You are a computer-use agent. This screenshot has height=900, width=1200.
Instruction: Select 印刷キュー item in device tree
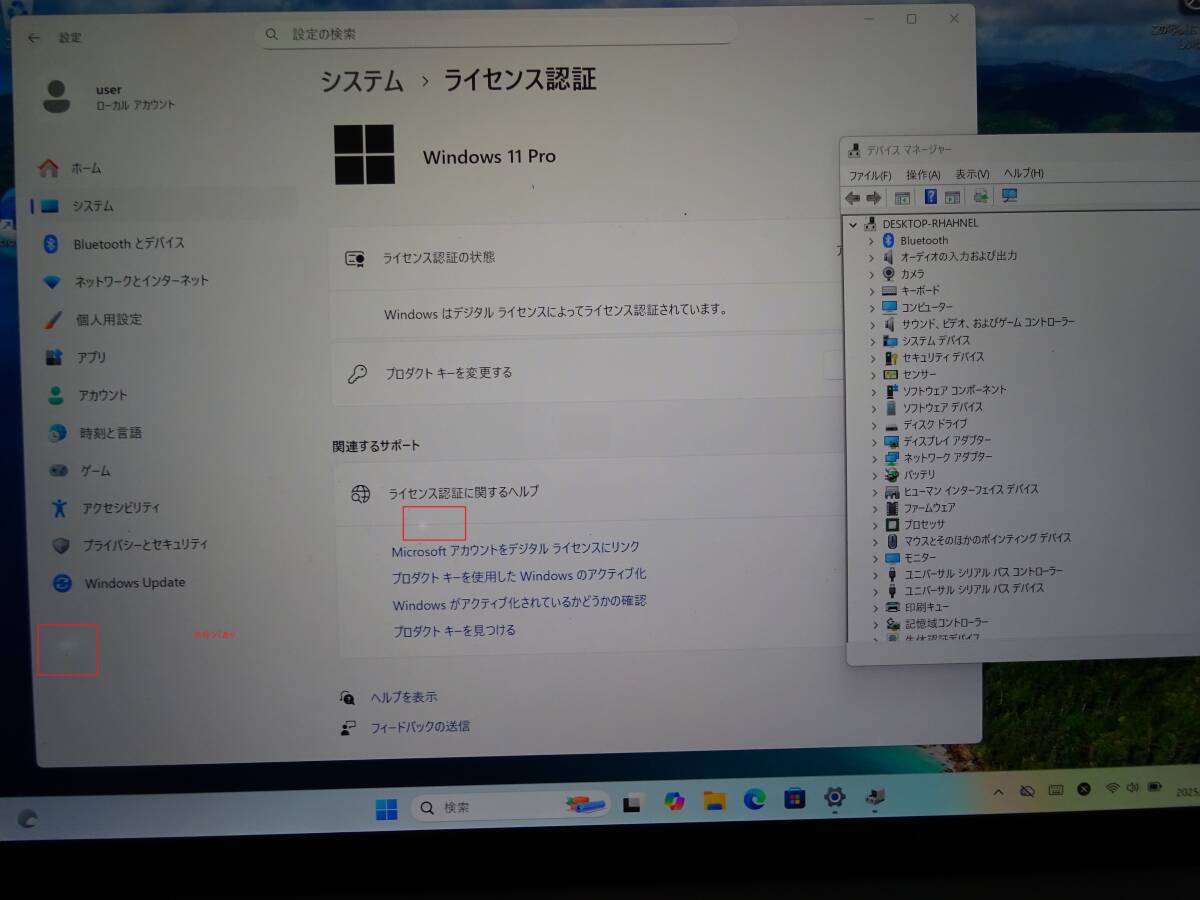point(927,607)
